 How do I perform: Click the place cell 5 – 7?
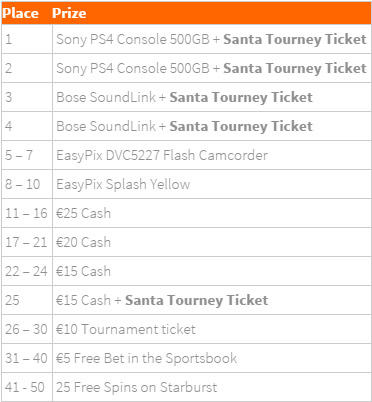click(19, 155)
